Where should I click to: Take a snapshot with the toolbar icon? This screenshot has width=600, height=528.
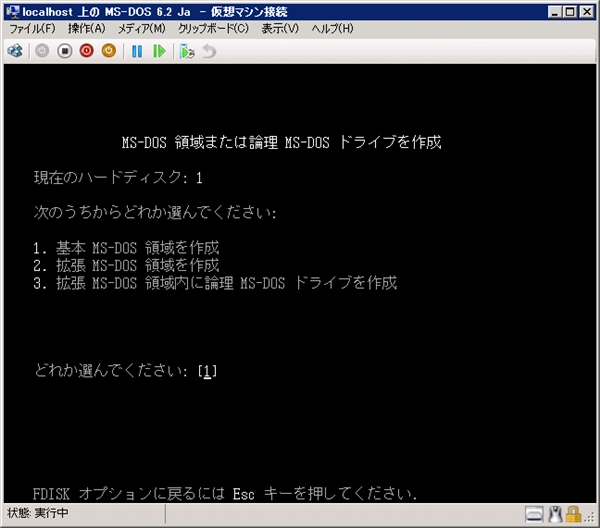[187, 51]
